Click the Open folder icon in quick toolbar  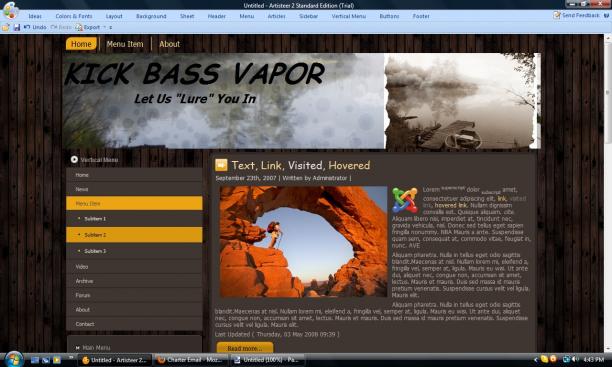[x=5, y=27]
